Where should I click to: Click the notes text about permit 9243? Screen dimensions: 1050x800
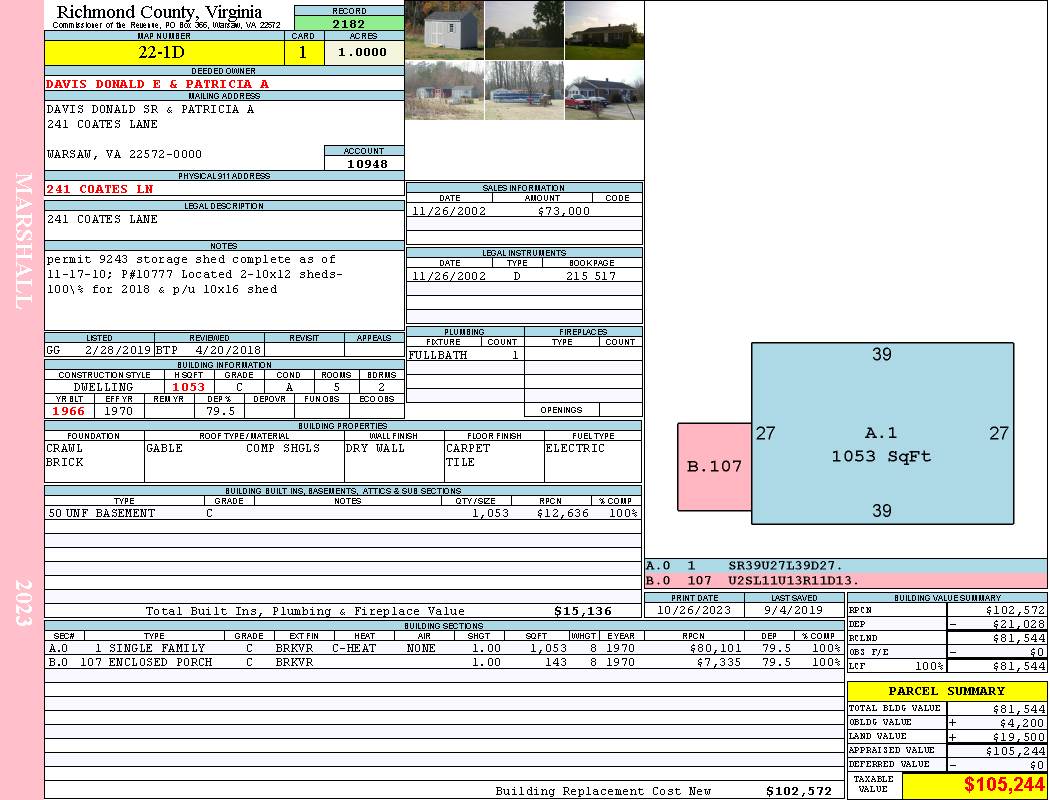pos(195,274)
